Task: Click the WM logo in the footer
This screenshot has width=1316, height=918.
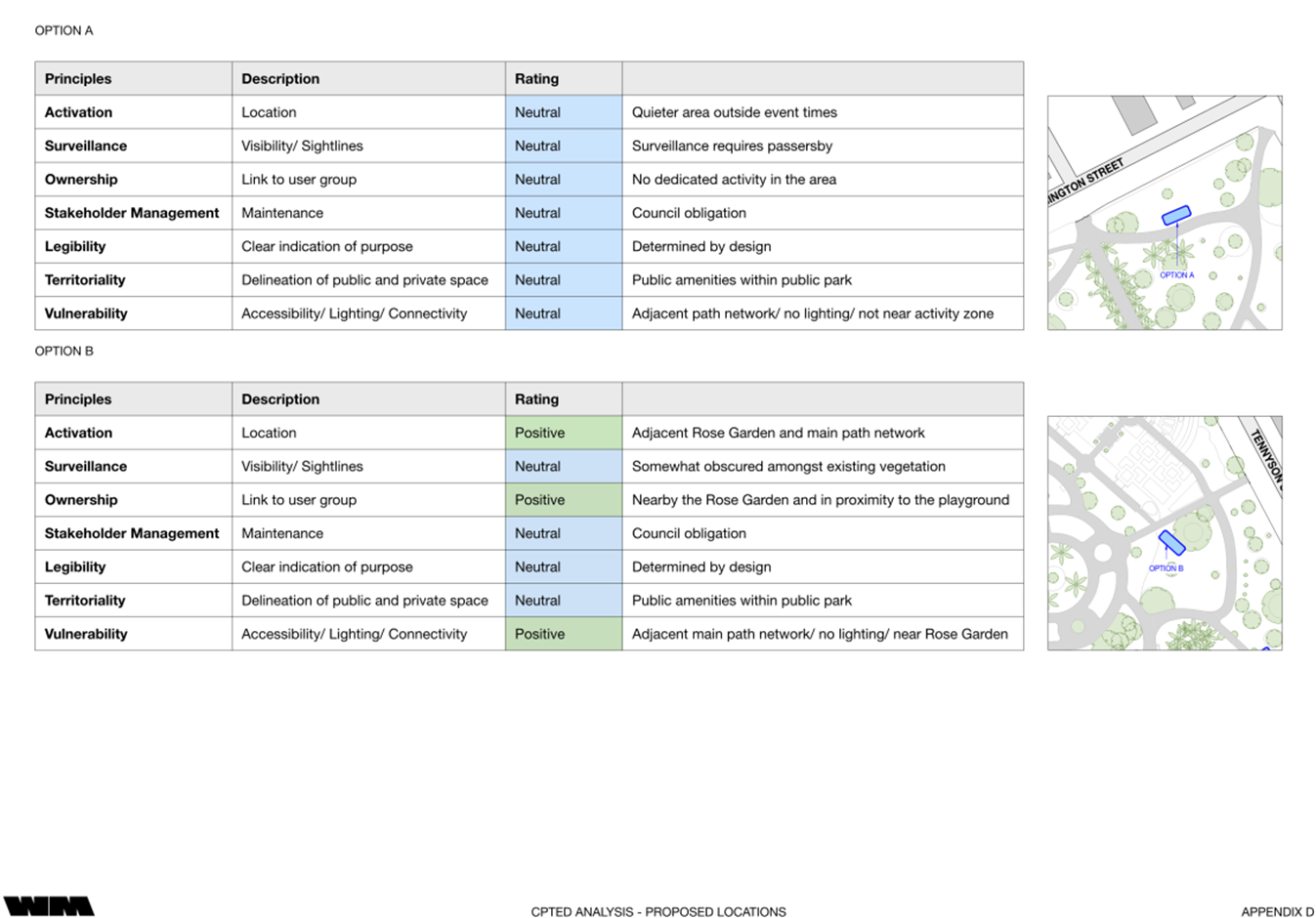Action: point(49,906)
